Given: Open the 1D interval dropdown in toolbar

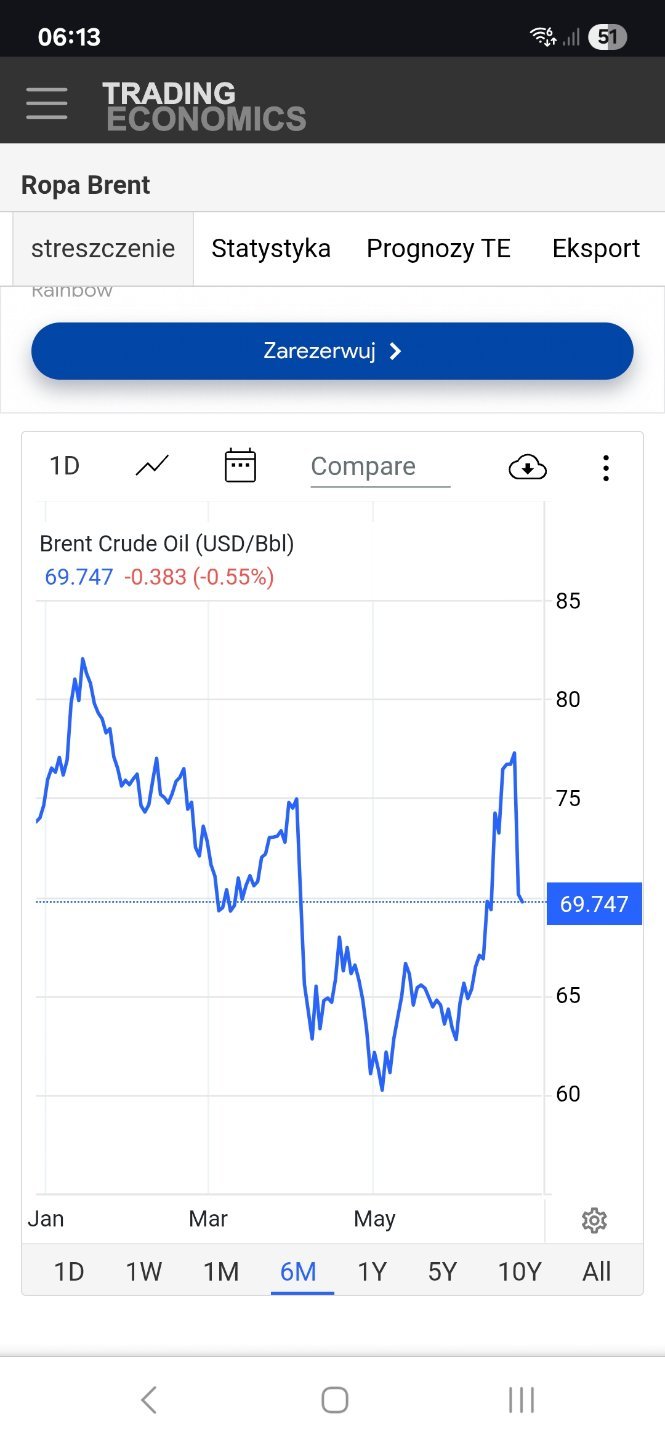Looking at the screenshot, I should tap(65, 466).
